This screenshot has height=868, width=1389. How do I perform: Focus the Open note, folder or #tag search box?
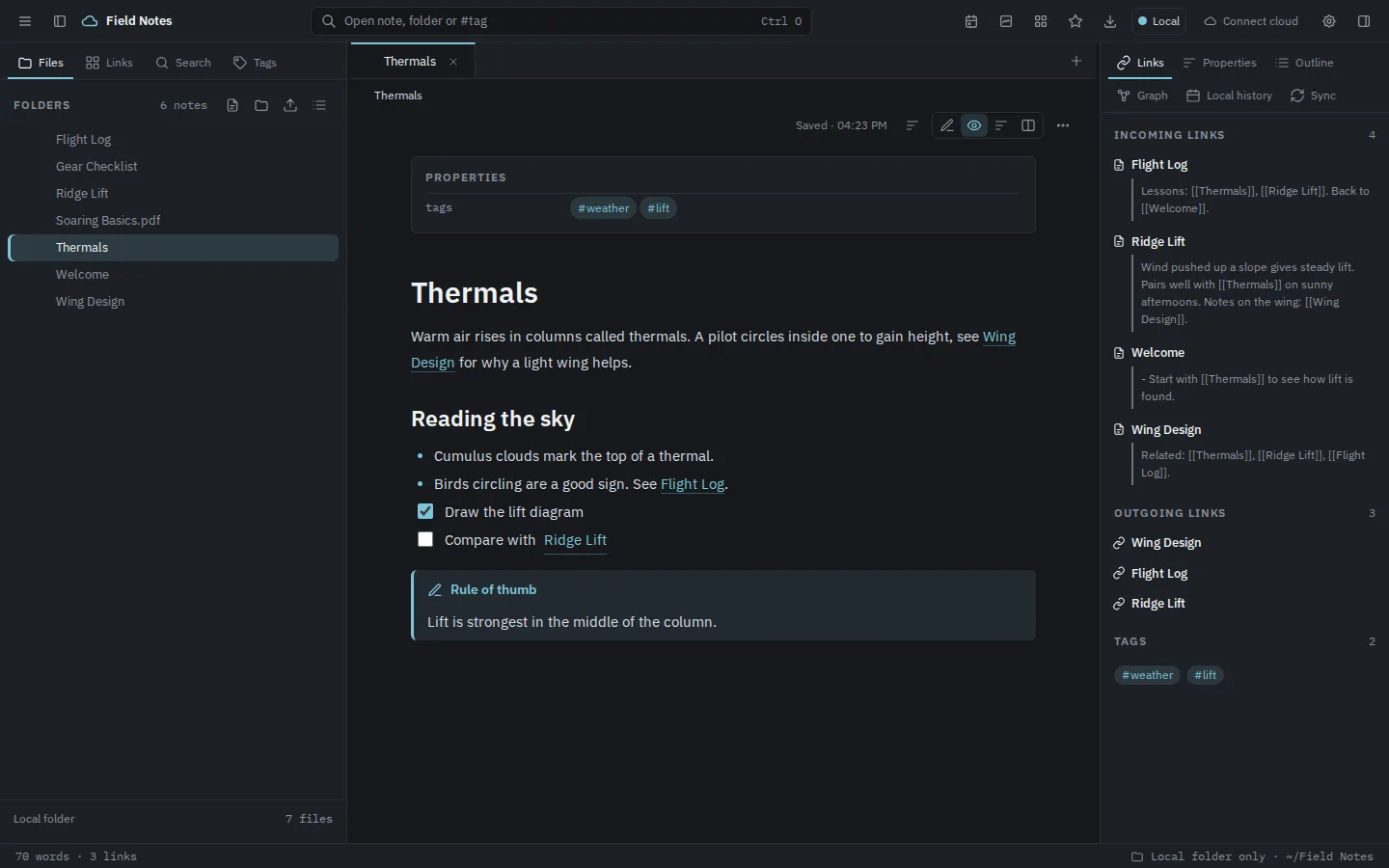click(561, 21)
